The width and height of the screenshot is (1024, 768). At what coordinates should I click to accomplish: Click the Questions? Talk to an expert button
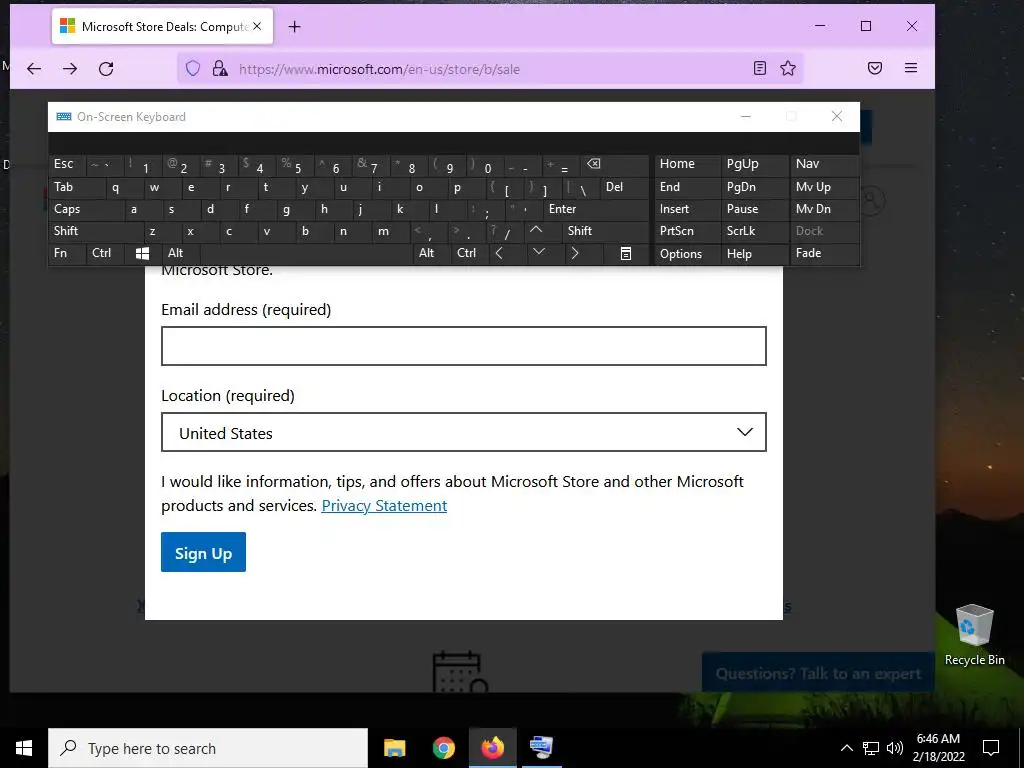[x=818, y=673]
